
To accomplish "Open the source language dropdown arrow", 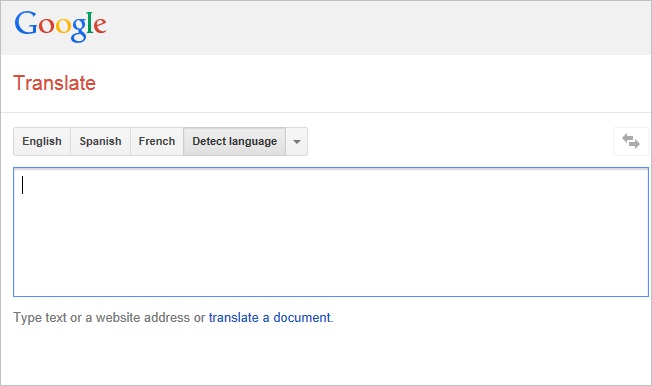I will click(296, 141).
